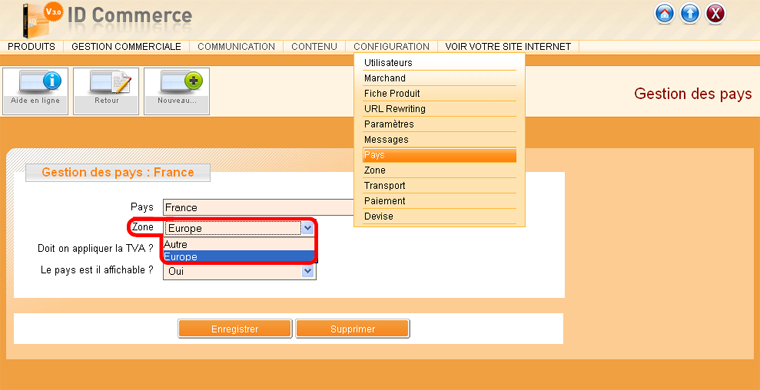The image size is (760, 390).
Task: Choose URL Rewriting menu entry
Action: pos(439,109)
